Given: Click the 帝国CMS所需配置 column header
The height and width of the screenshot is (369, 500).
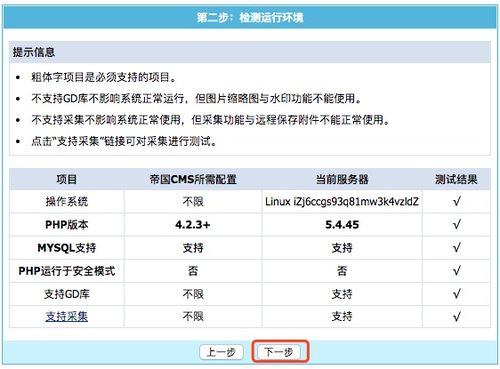Looking at the screenshot, I should (x=193, y=179).
